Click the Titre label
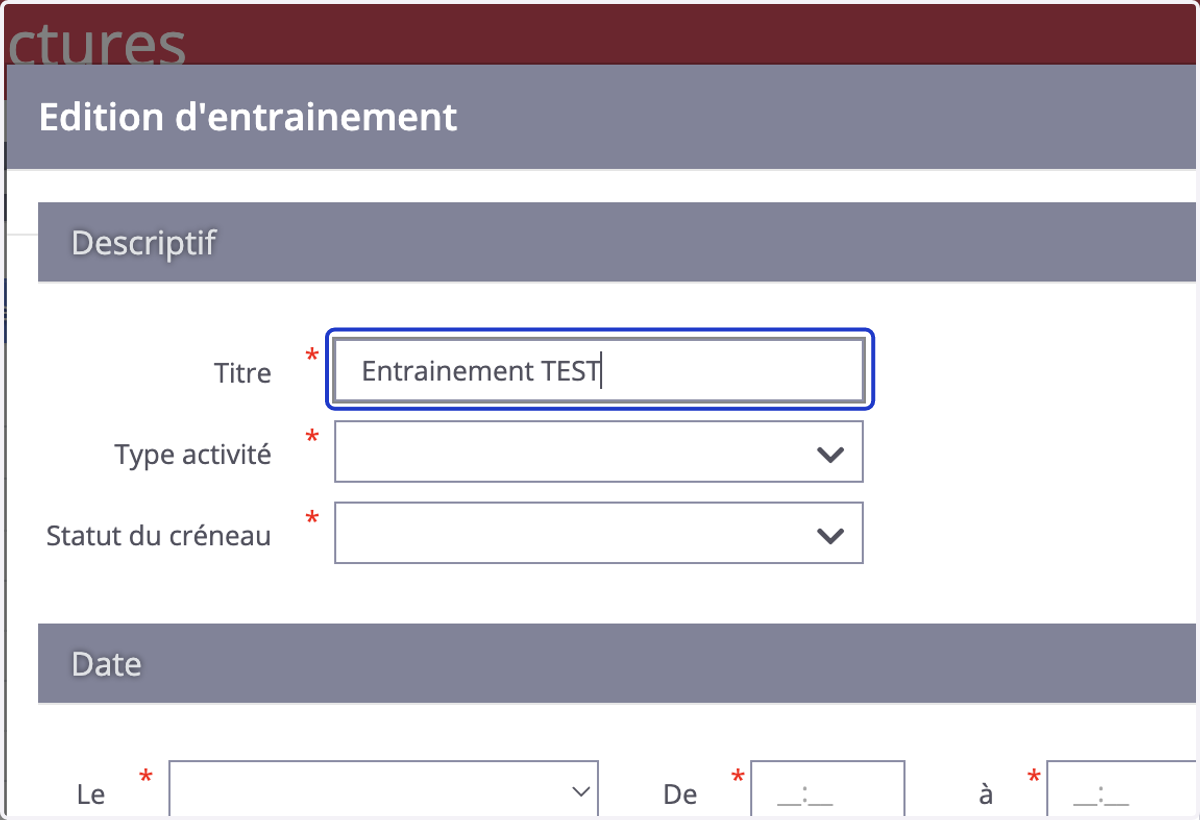This screenshot has height=820, width=1200. (x=243, y=373)
